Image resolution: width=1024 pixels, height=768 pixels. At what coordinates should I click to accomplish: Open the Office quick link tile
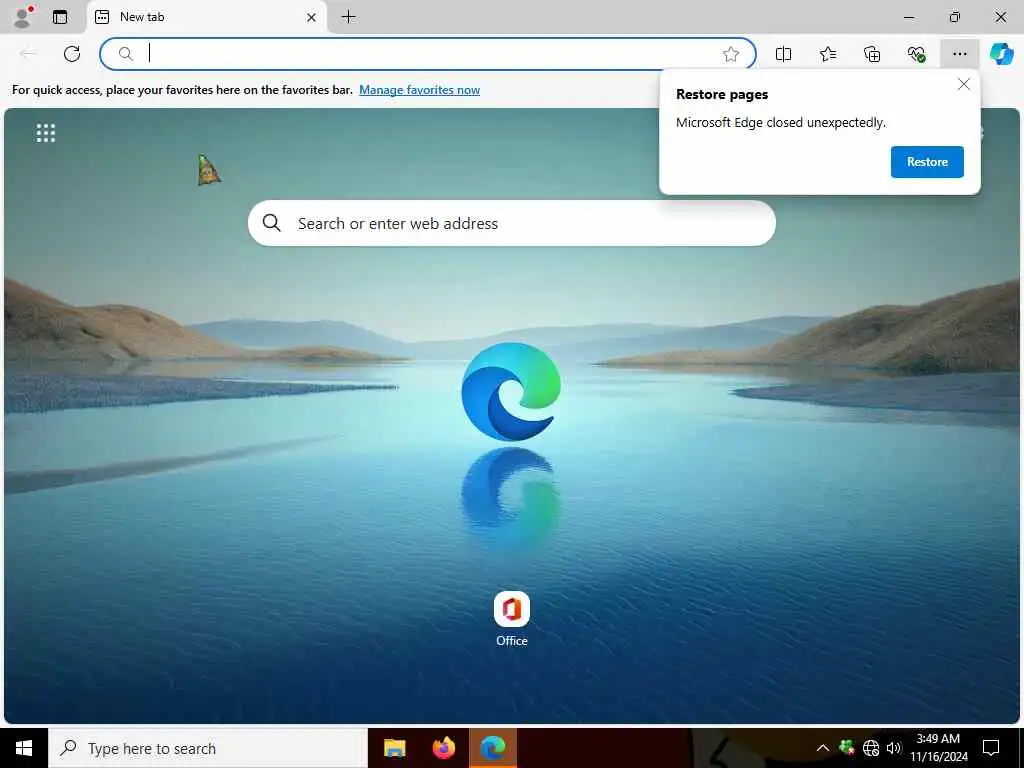tap(511, 619)
